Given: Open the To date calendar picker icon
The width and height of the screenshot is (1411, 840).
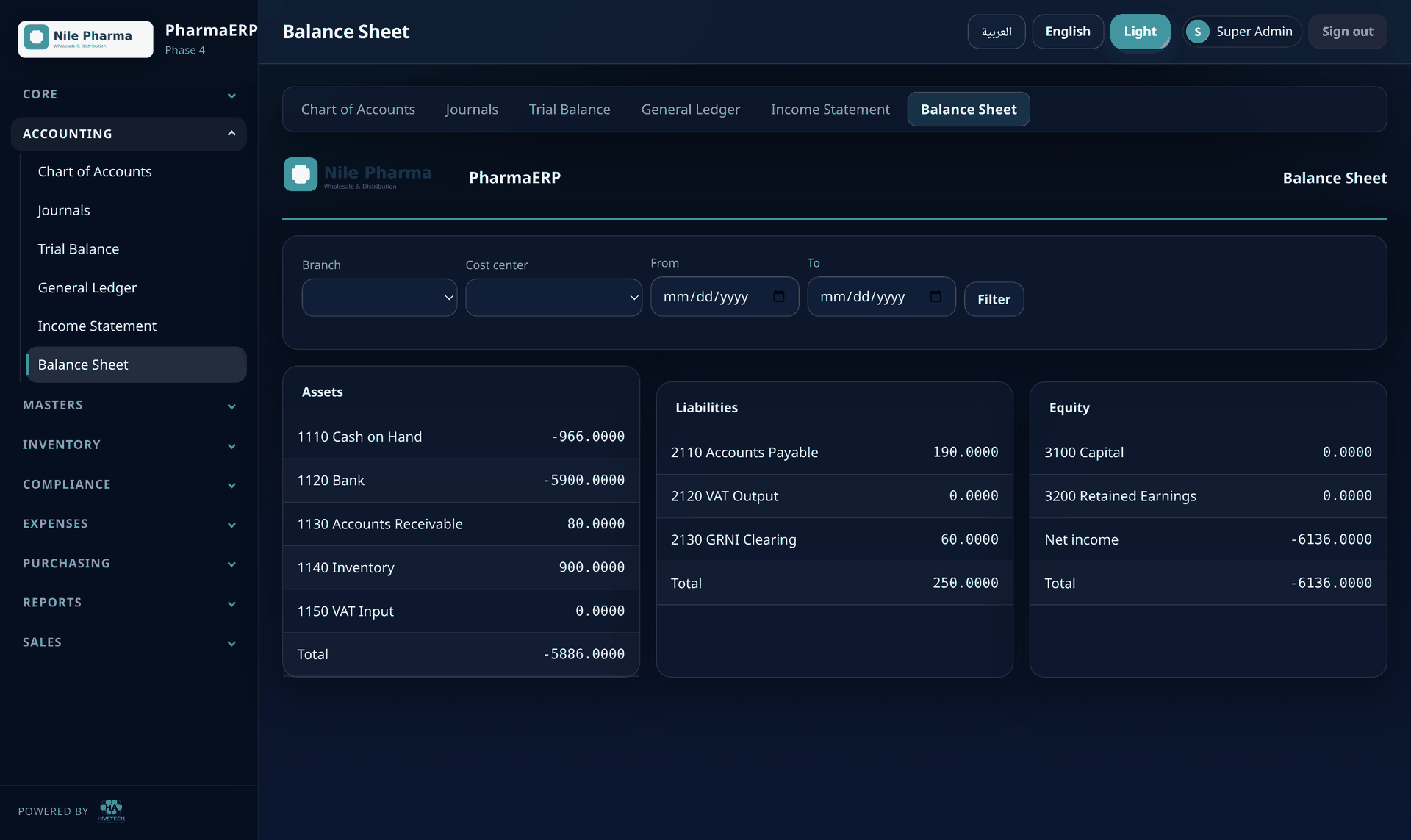Looking at the screenshot, I should (936, 296).
